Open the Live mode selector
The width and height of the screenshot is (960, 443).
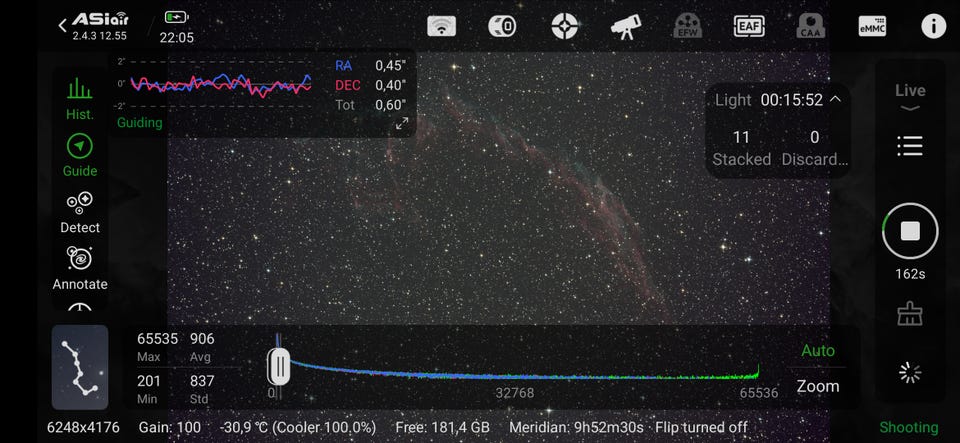tap(910, 97)
